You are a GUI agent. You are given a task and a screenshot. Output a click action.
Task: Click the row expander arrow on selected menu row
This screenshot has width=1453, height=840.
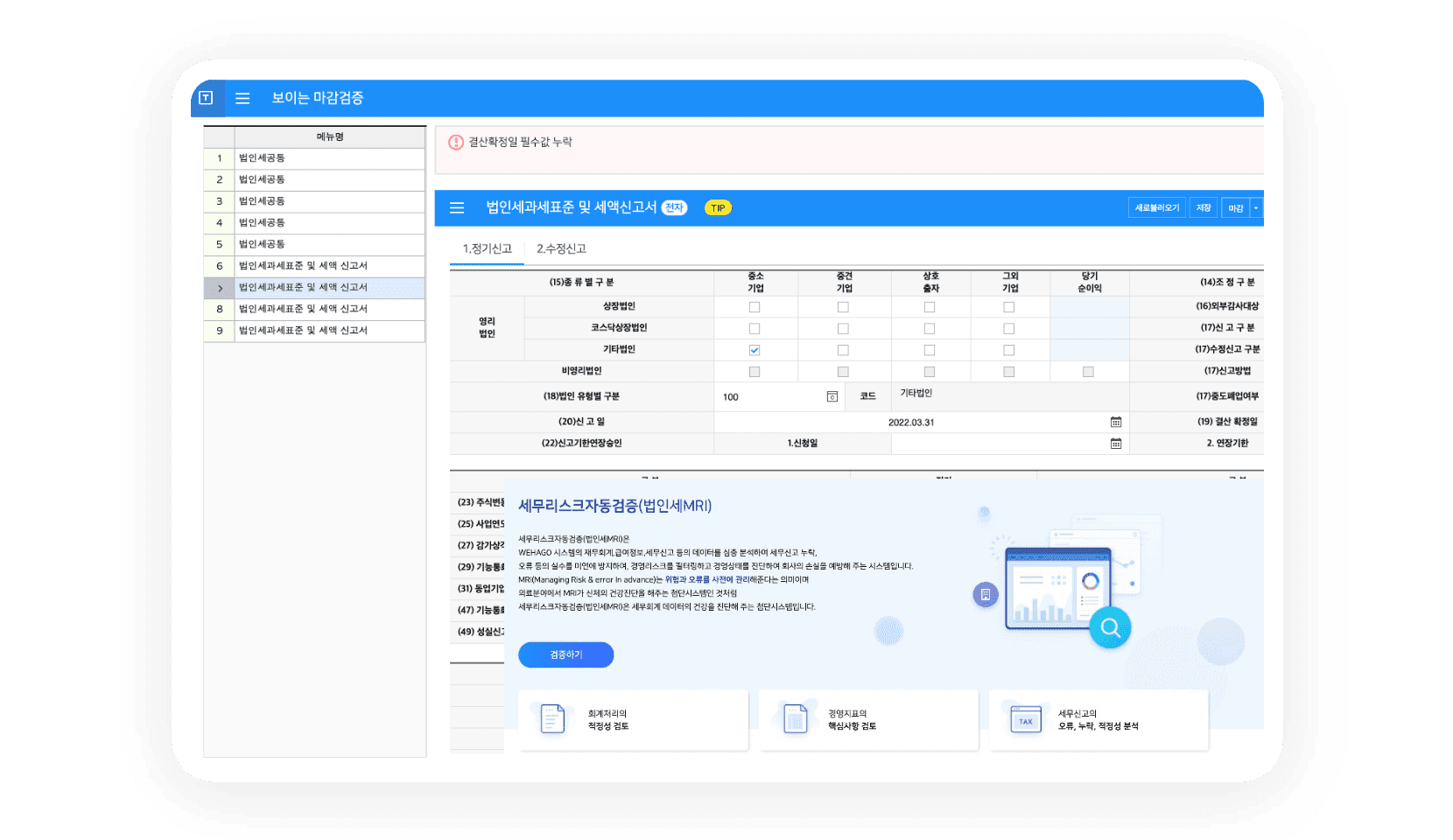coord(220,288)
